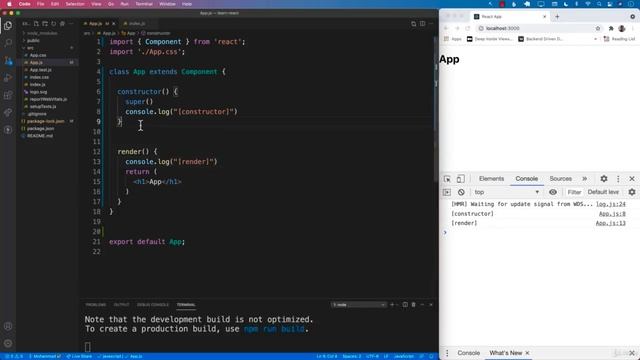
Task: Open the Extensions view
Action: point(8,95)
